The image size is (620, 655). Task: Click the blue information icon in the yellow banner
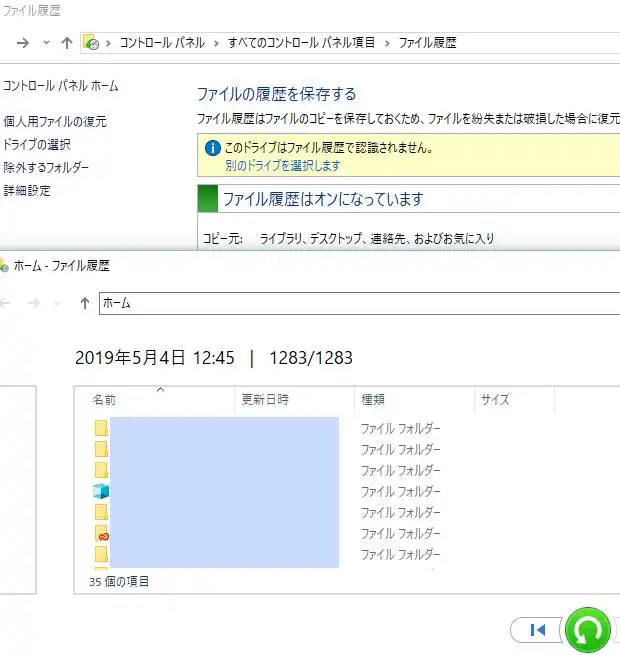coord(212,148)
